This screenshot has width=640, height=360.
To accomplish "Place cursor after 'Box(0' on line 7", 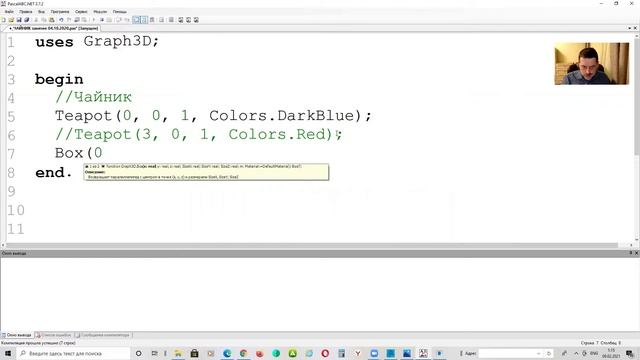I will 103,153.
